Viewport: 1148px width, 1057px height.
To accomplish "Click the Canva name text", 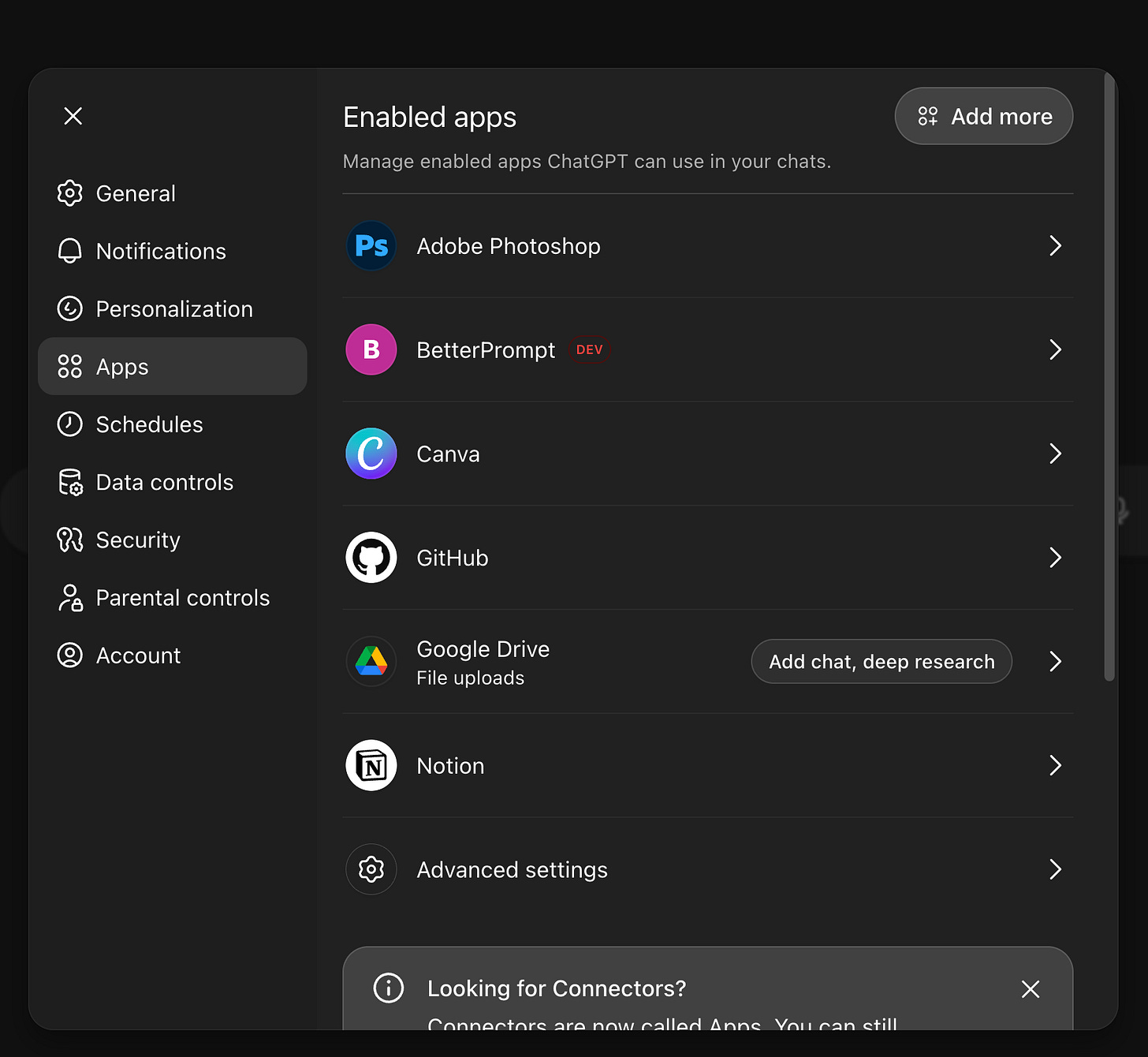I will (x=448, y=454).
